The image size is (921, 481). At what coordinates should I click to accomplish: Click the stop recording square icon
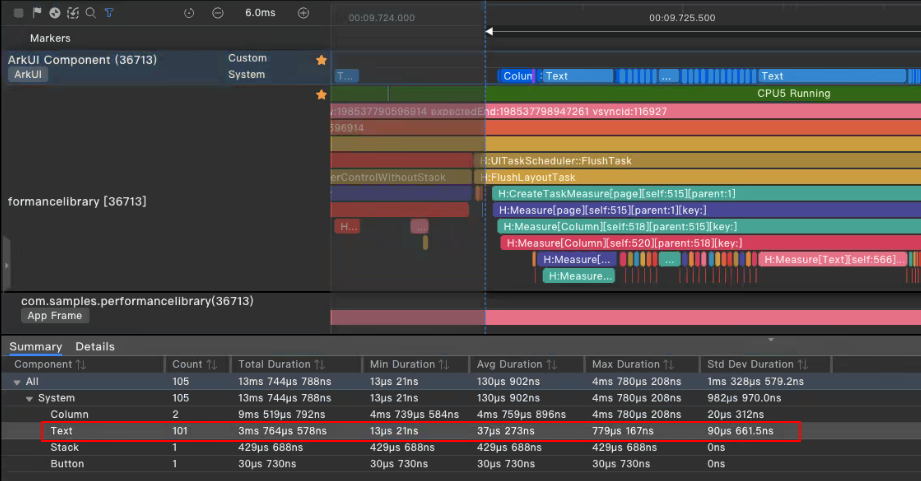(x=19, y=13)
